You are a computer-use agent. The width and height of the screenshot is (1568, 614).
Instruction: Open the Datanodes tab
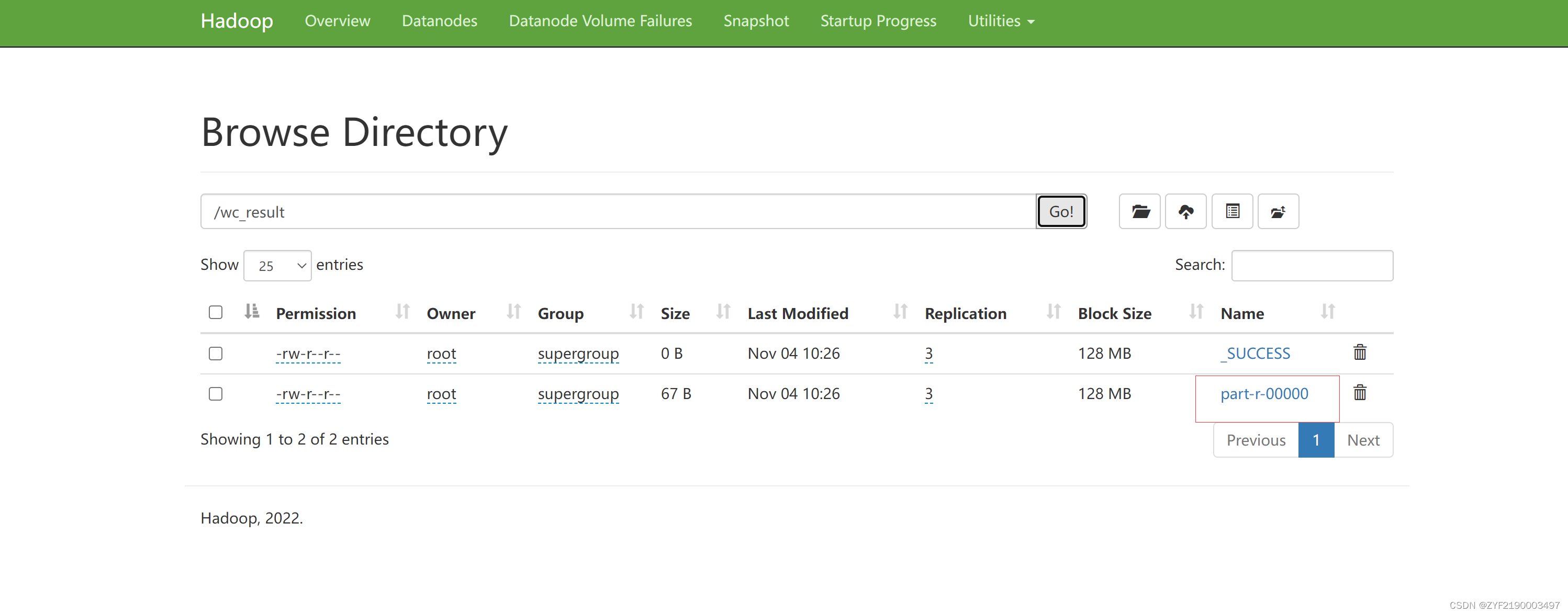coord(439,21)
